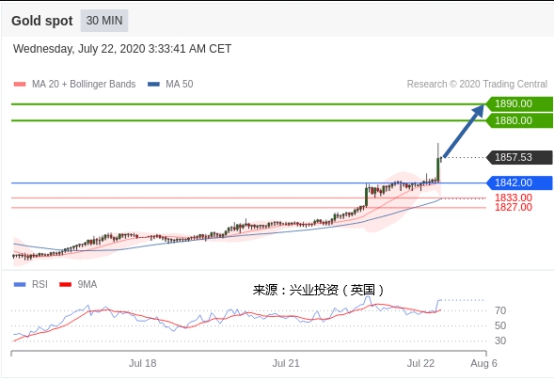Click the 来源：兴业投资（英国） source caption
This screenshot has width=554, height=380.
[318, 290]
